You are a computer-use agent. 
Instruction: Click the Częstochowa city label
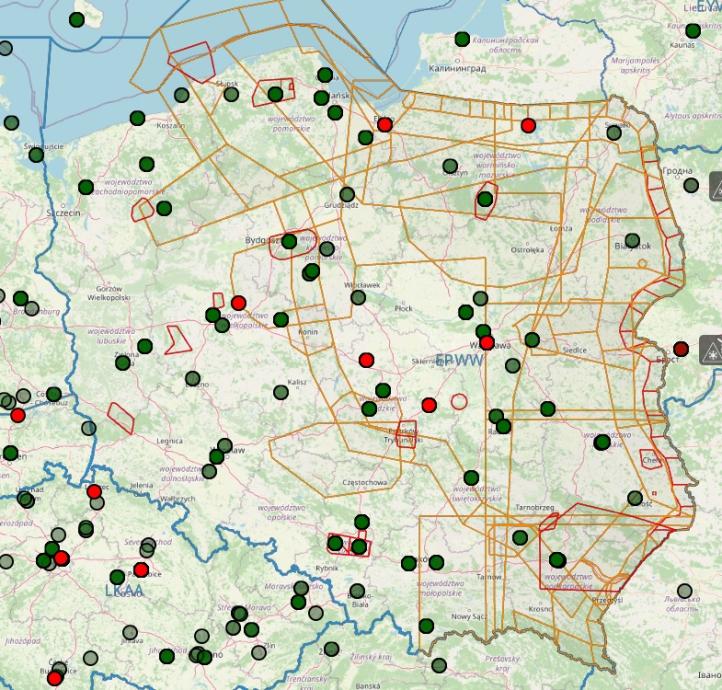(x=365, y=482)
